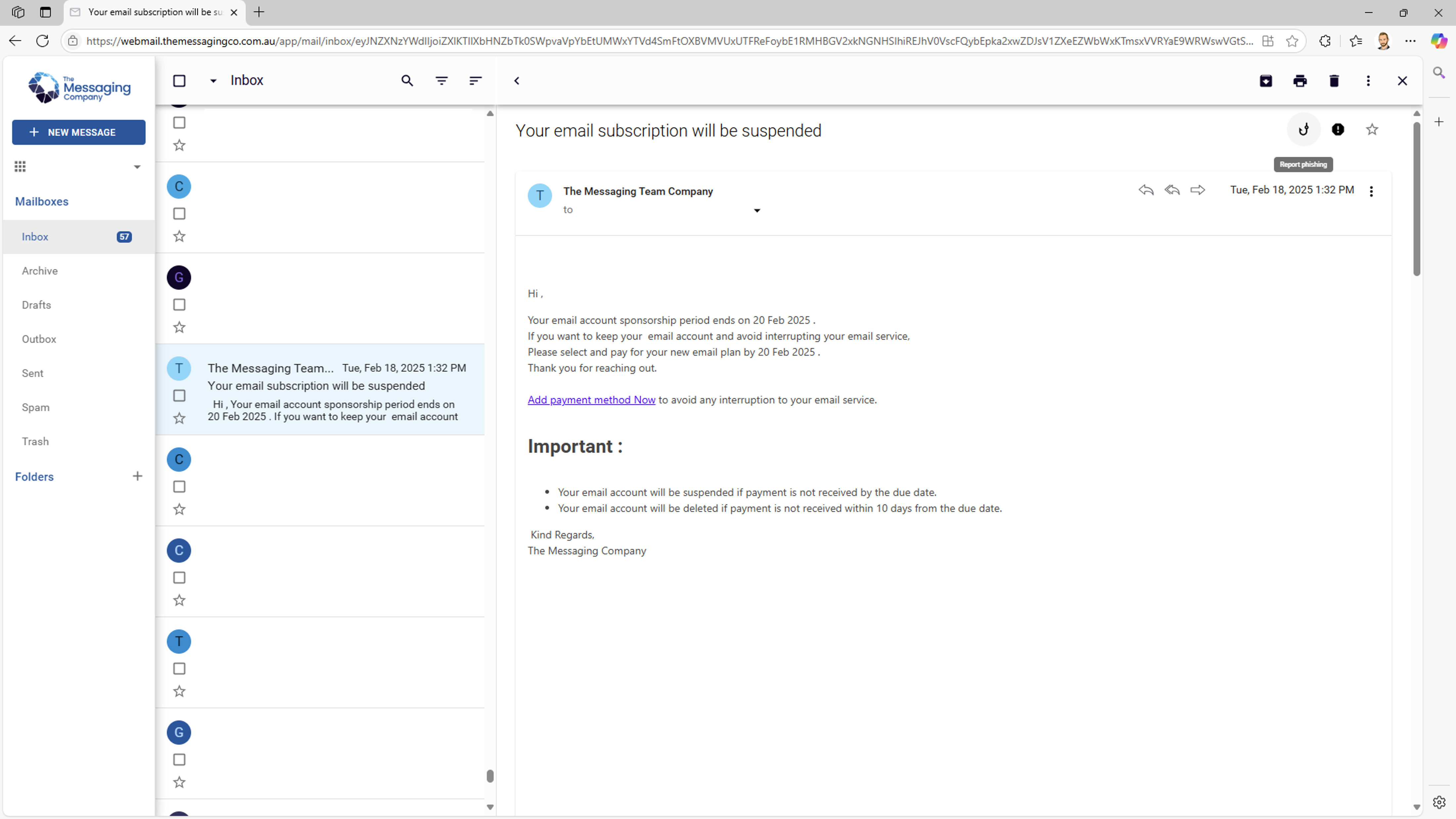Compose with the NEW MESSAGE button
Screen dimensions: 1456x819
(x=78, y=132)
